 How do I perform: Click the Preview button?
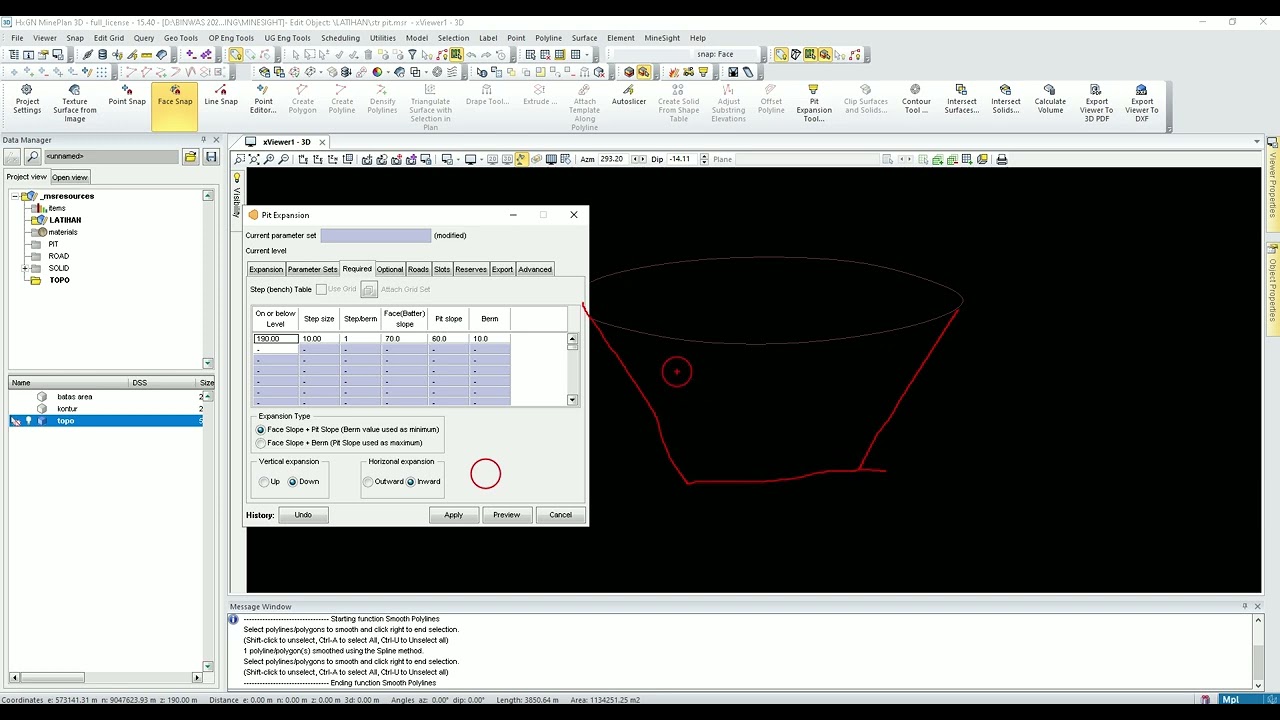pos(506,515)
